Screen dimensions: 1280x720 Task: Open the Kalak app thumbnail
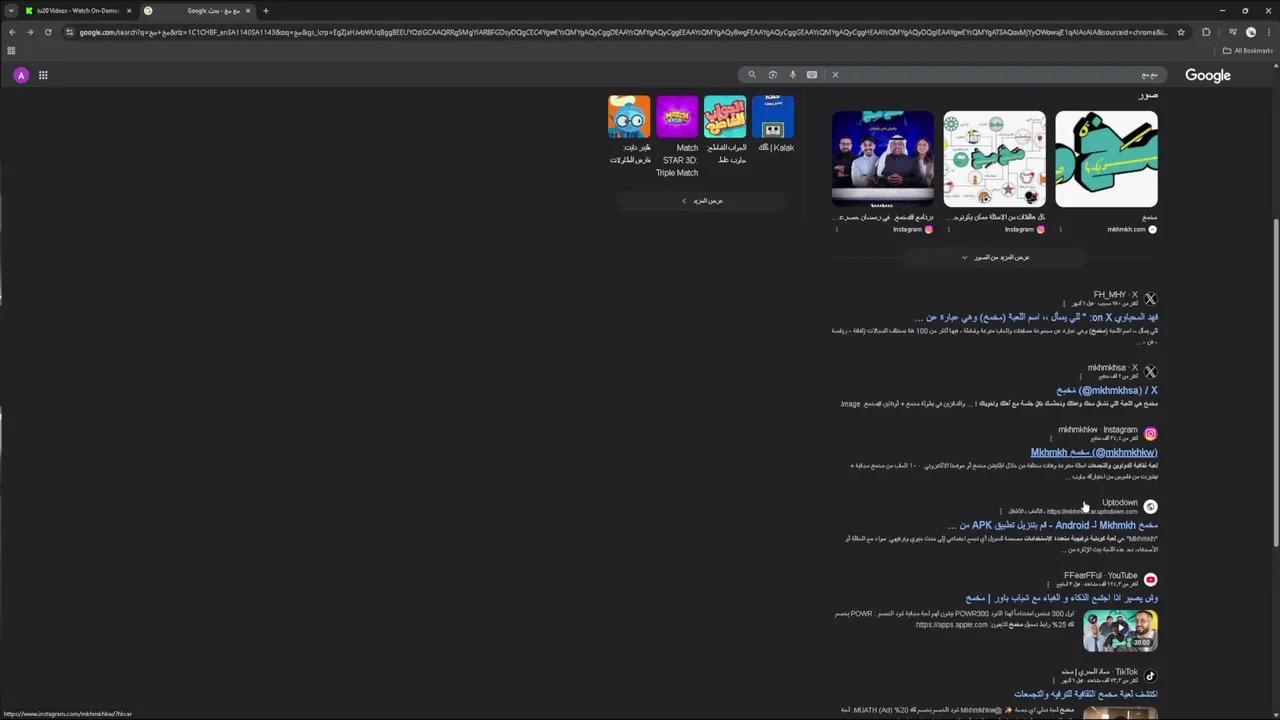773,117
